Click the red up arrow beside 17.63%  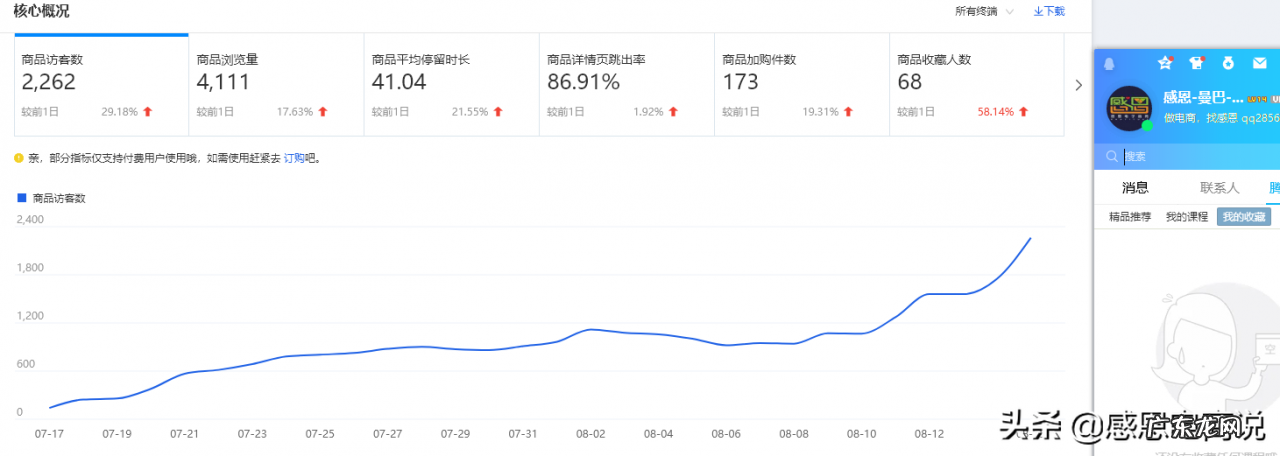point(322,112)
